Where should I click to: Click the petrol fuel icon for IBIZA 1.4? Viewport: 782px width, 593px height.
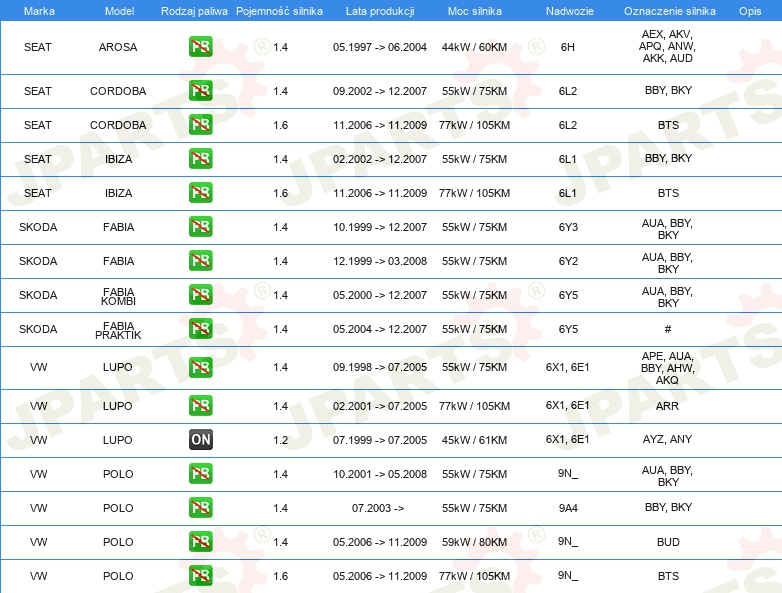click(x=200, y=159)
